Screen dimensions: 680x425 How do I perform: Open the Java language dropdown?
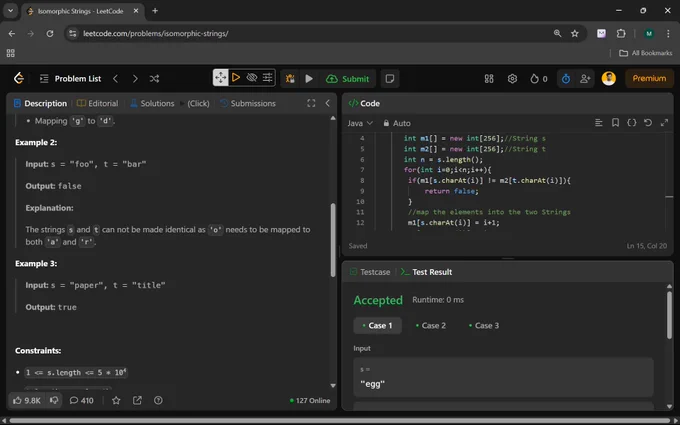pyautogui.click(x=360, y=123)
